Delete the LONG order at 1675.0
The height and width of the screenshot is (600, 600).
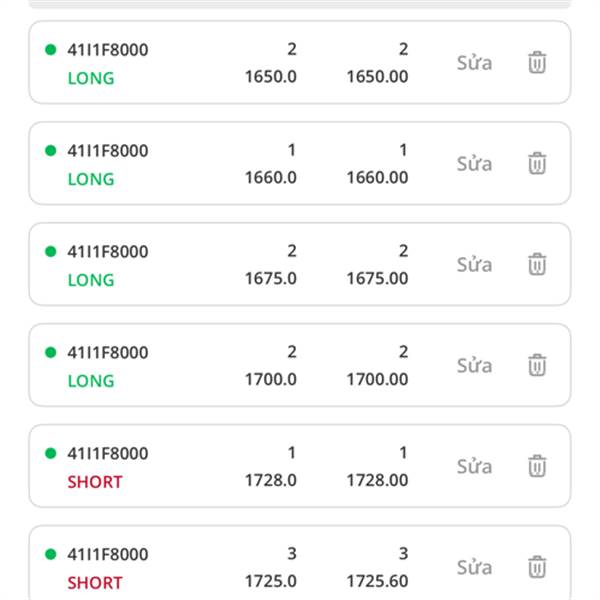537,264
